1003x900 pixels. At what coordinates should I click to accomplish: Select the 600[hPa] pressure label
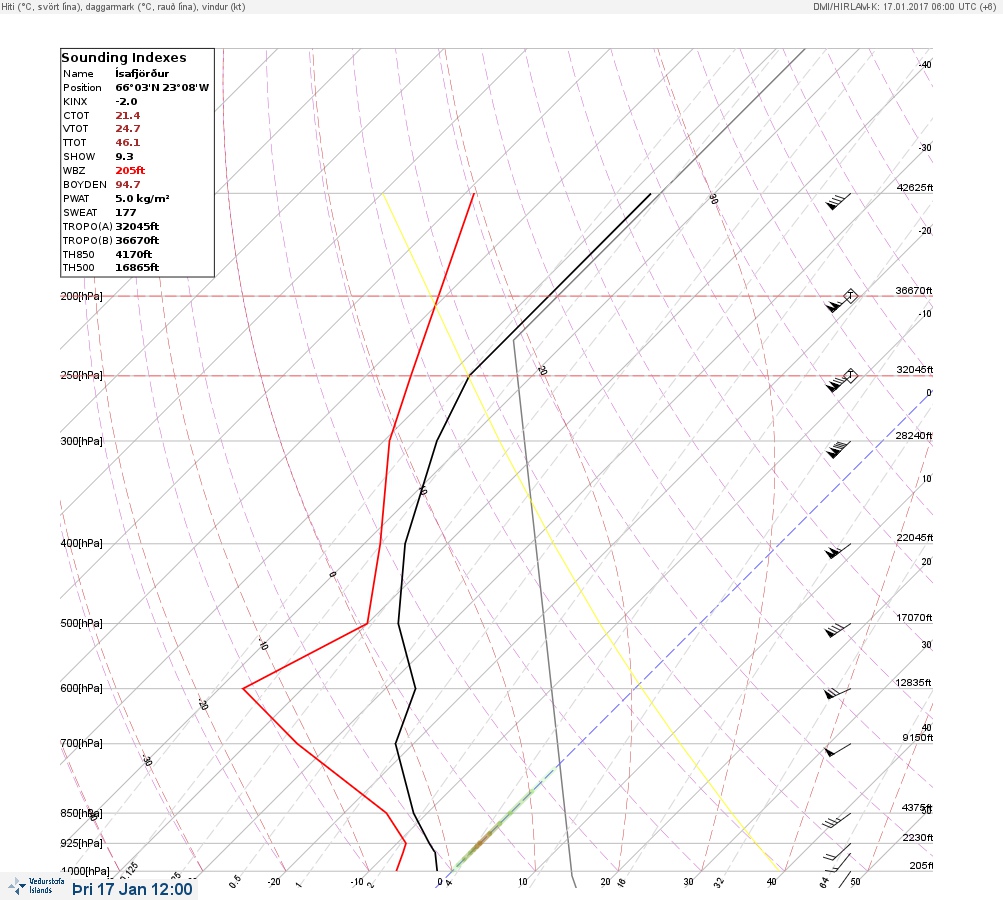point(81,688)
